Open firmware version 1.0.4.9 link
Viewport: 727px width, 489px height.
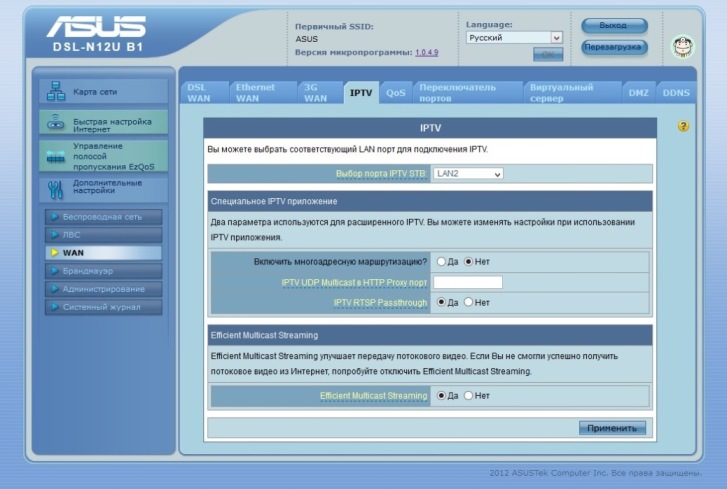click(x=427, y=52)
